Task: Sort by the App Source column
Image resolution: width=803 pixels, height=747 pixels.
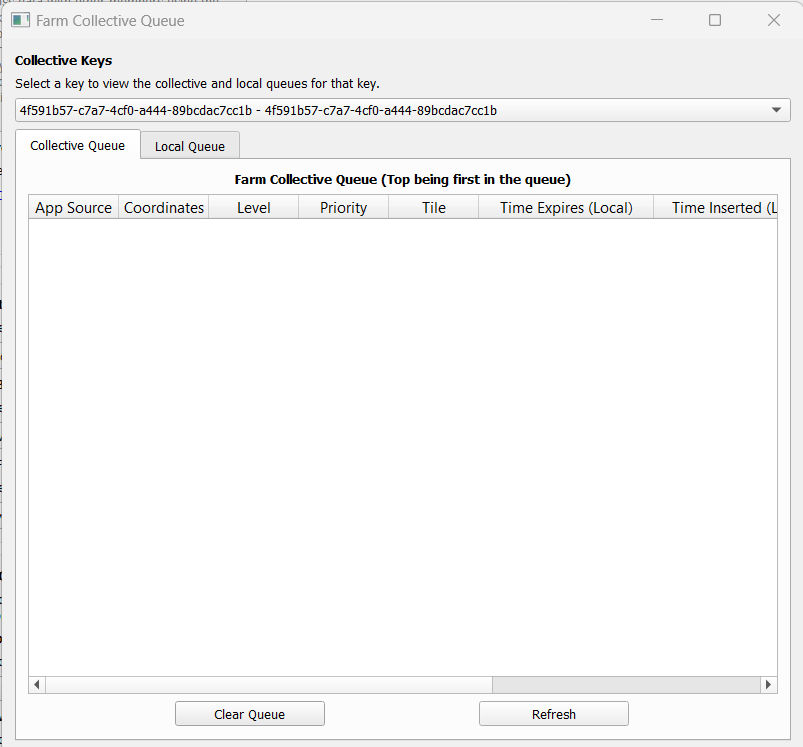Action: (x=73, y=208)
